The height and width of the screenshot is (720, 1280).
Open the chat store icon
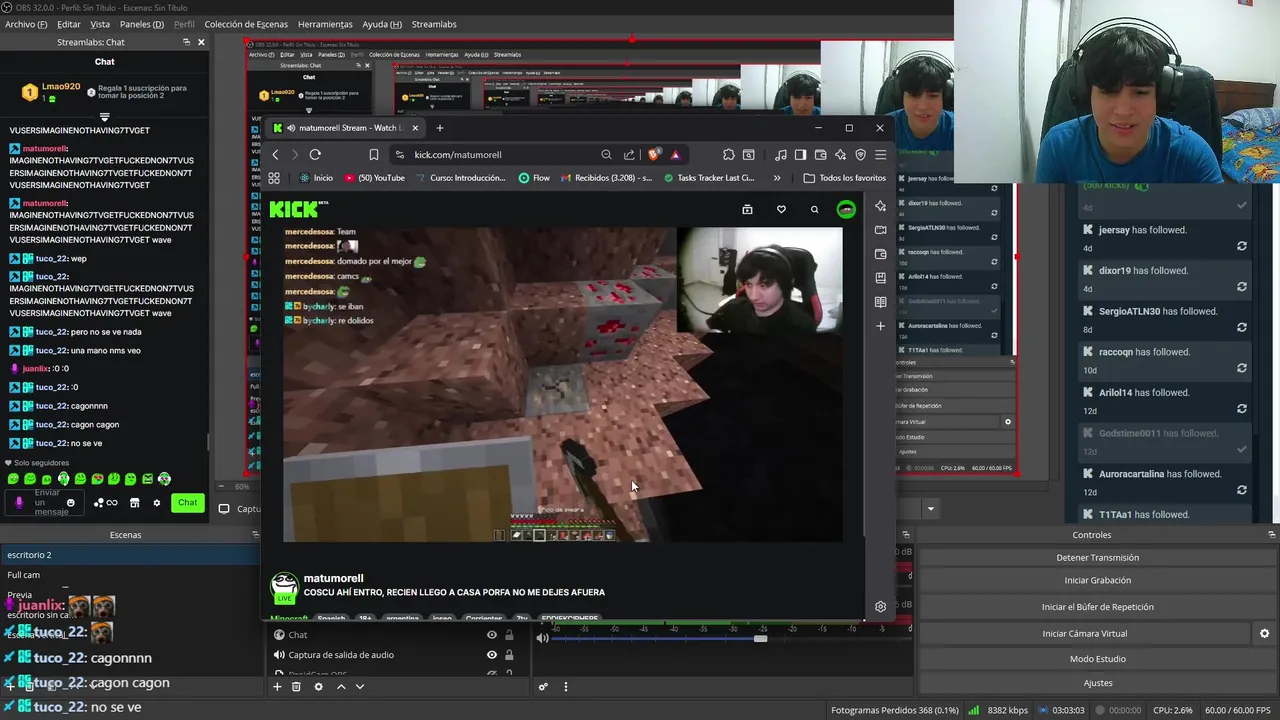(x=134, y=503)
